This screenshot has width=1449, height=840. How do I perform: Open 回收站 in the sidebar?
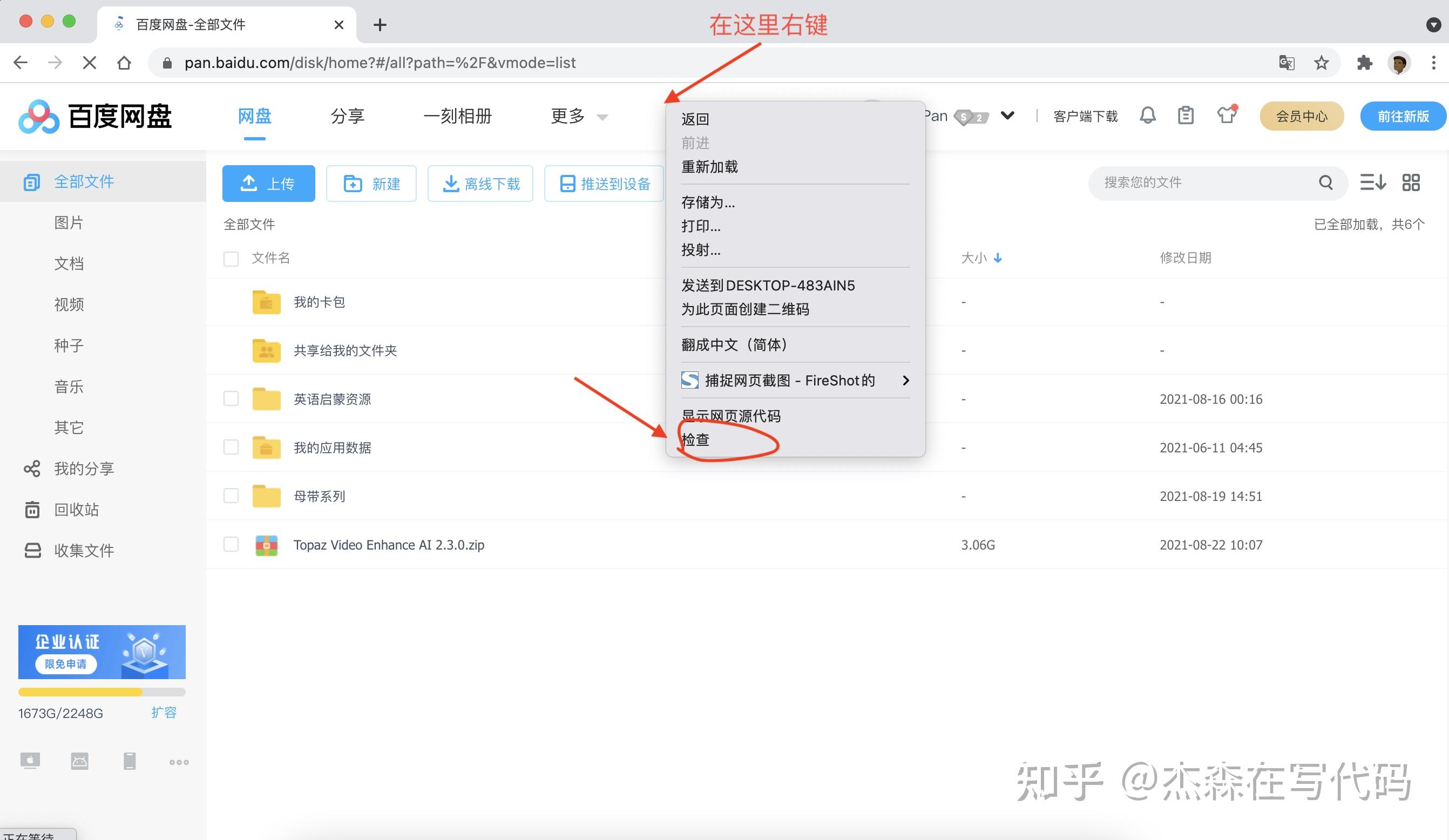76,510
